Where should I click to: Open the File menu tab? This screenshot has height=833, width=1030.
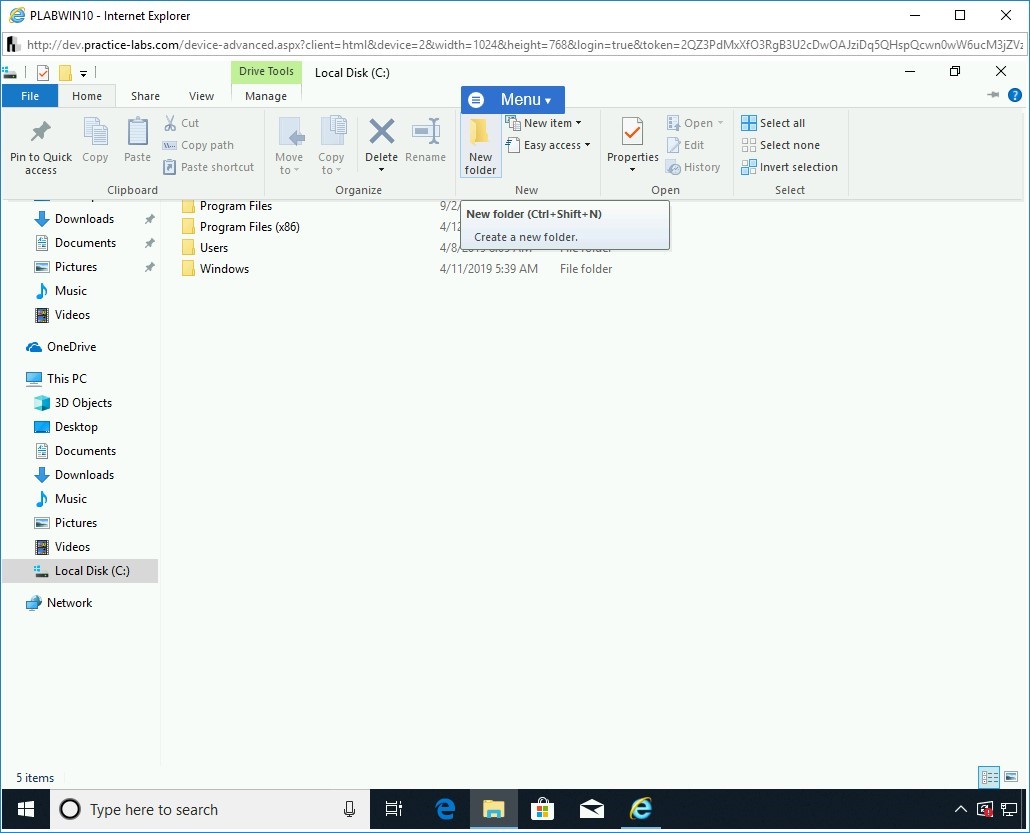pyautogui.click(x=30, y=96)
